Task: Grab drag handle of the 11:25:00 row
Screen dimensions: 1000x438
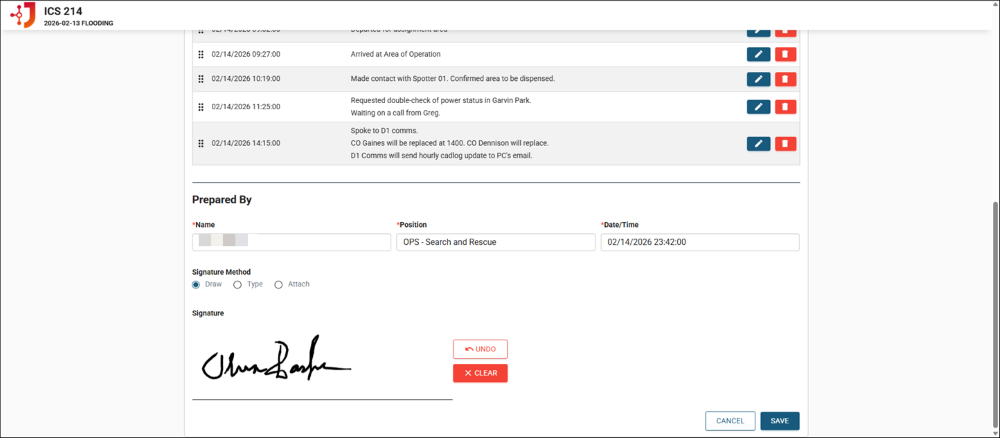Action: point(201,106)
